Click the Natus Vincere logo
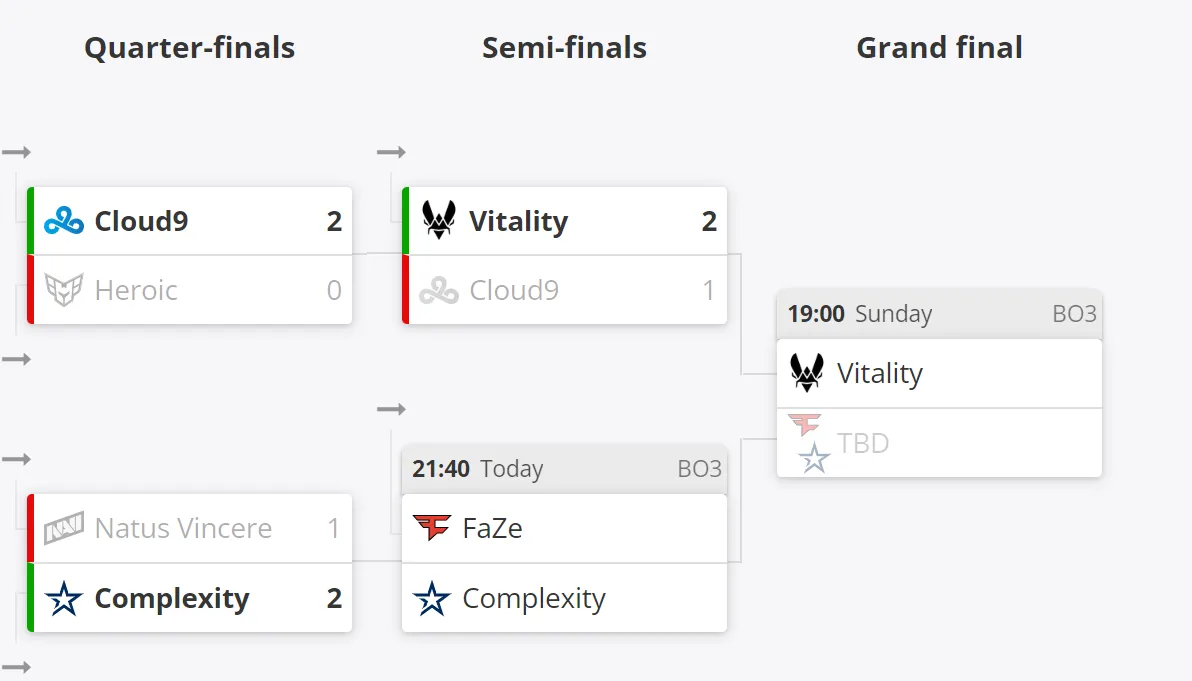Viewport: 1192px width, 681px height. tap(64, 528)
